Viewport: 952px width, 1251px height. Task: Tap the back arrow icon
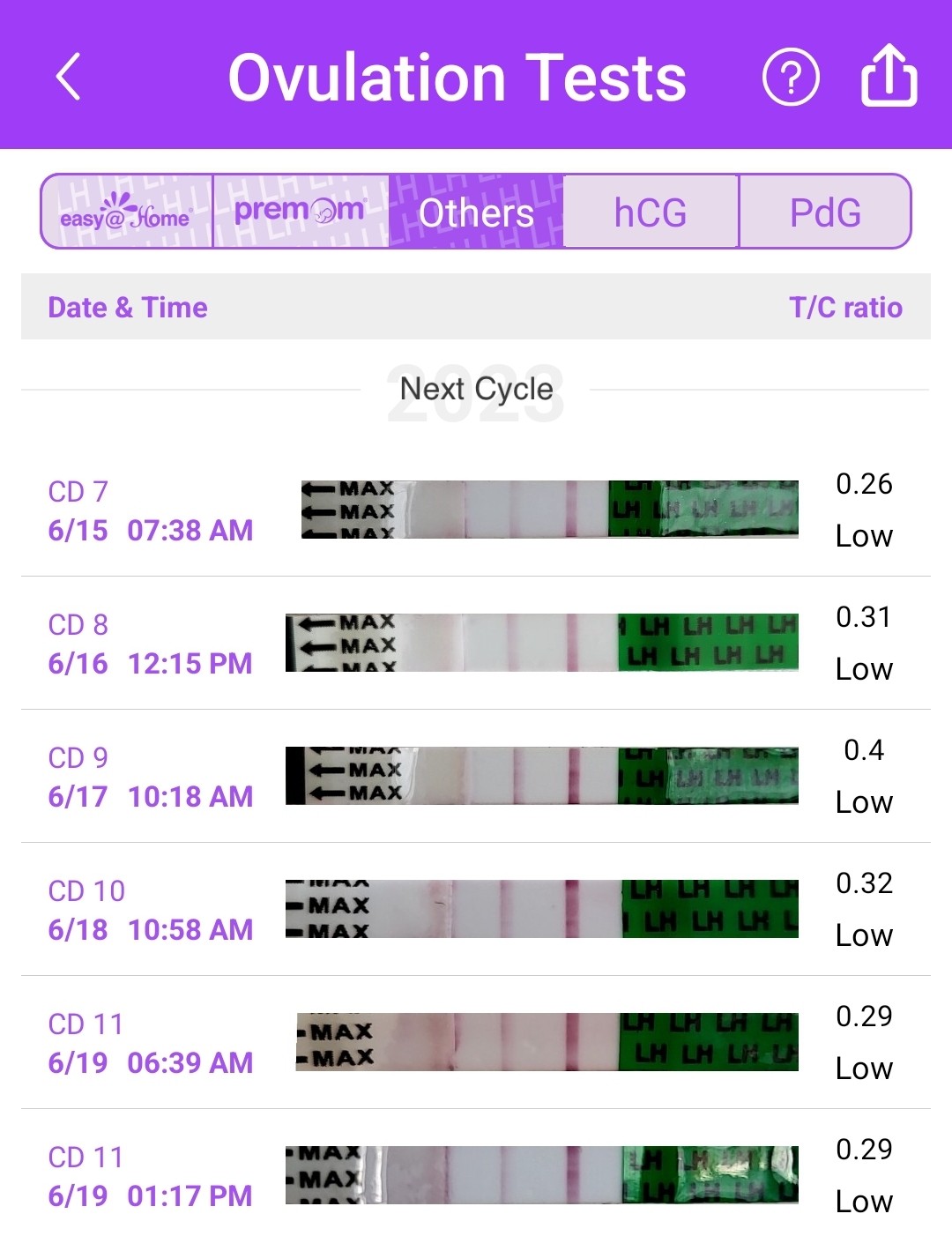point(69,77)
